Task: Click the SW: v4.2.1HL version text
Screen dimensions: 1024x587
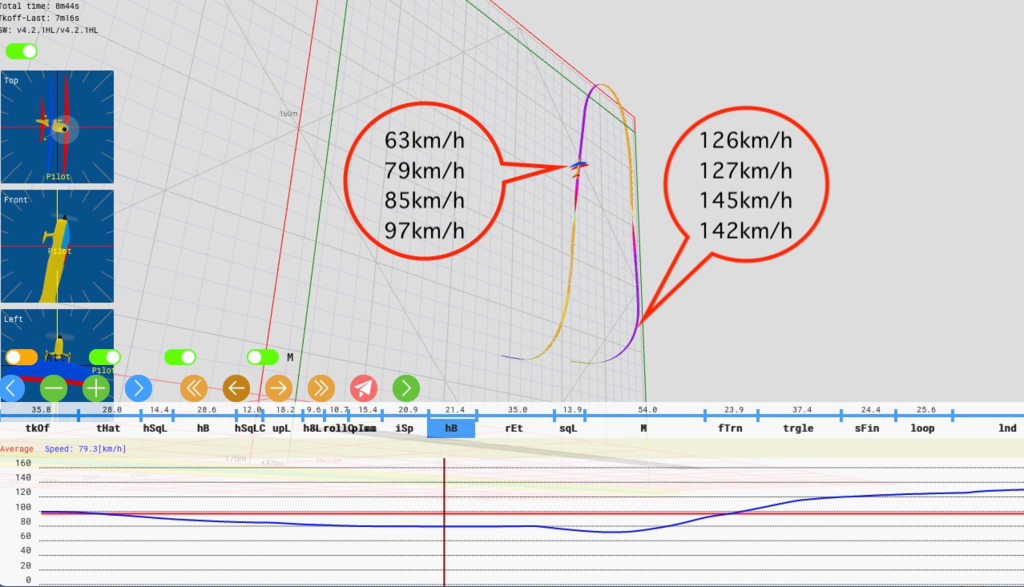Action: (x=49, y=30)
